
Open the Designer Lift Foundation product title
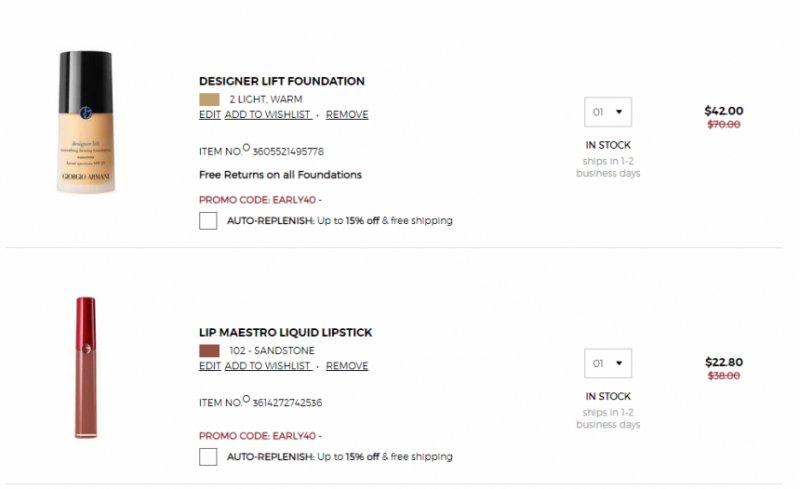click(x=281, y=81)
